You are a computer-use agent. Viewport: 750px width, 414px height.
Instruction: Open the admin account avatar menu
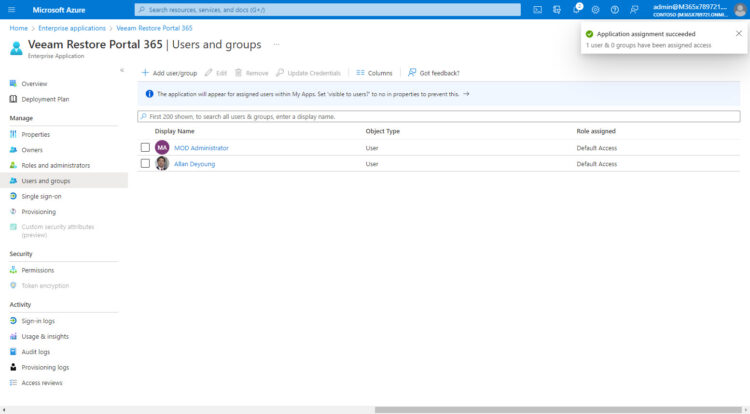point(739,10)
